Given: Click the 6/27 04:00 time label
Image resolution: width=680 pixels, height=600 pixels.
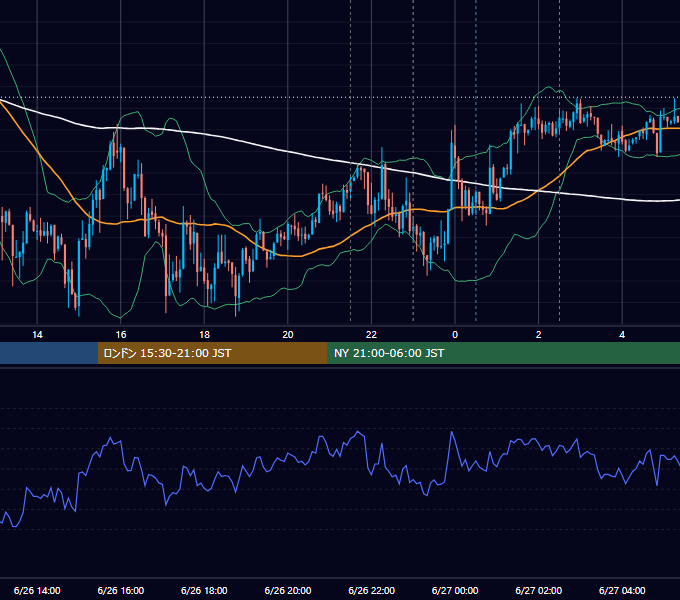Looking at the screenshot, I should point(622,590).
